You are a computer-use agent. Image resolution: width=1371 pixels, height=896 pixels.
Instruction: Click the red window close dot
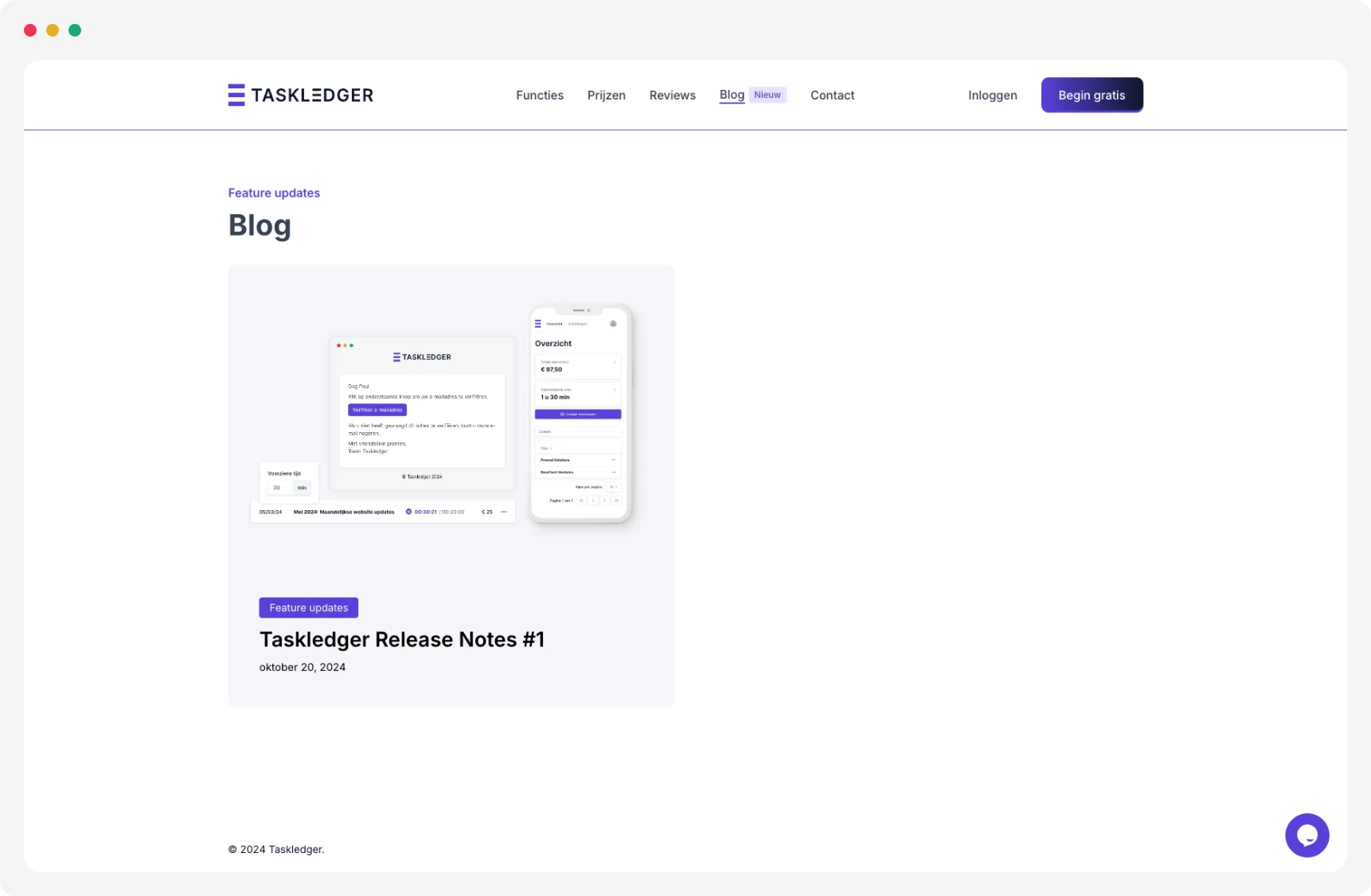[30, 30]
